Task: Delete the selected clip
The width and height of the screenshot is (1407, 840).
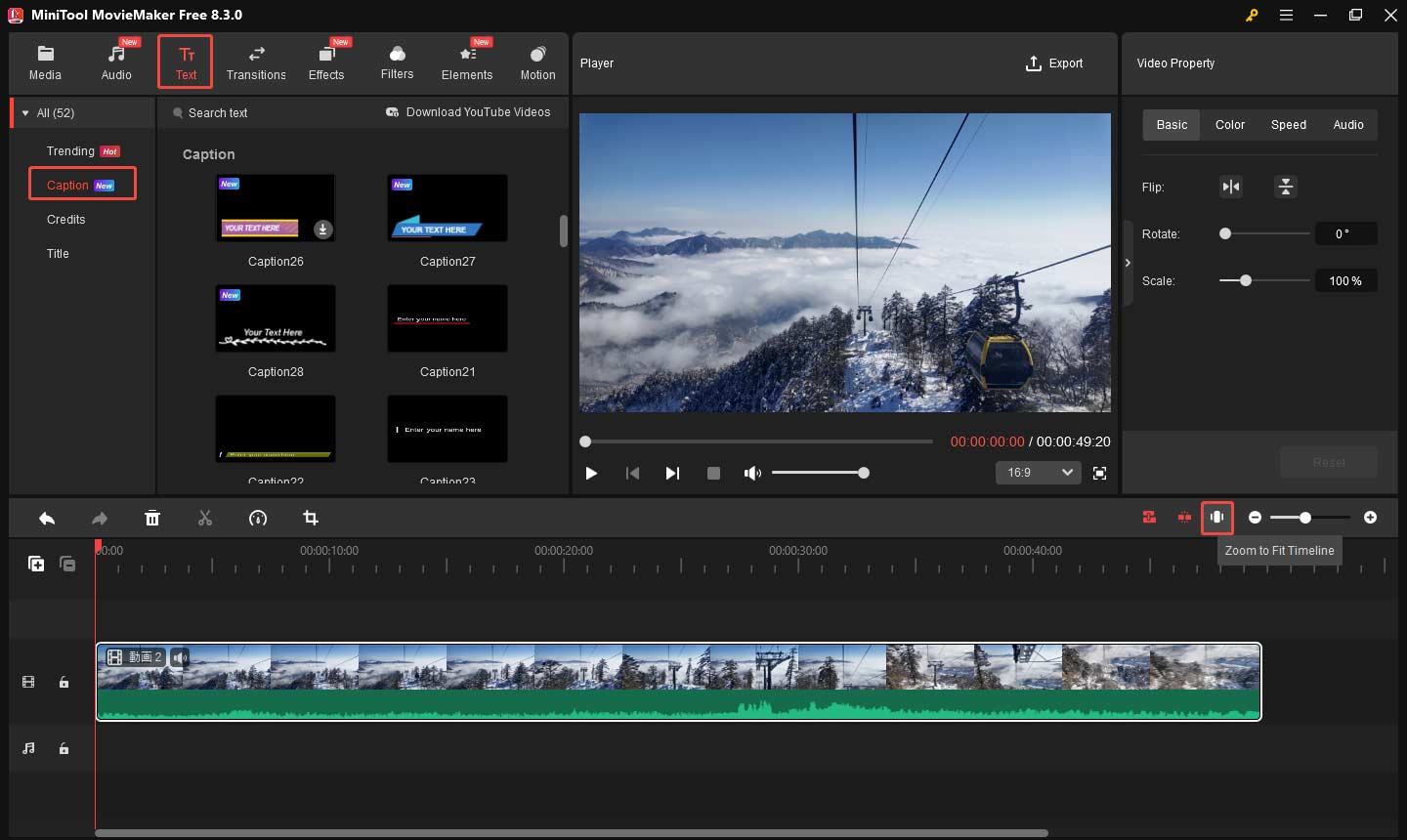Action: (x=152, y=518)
